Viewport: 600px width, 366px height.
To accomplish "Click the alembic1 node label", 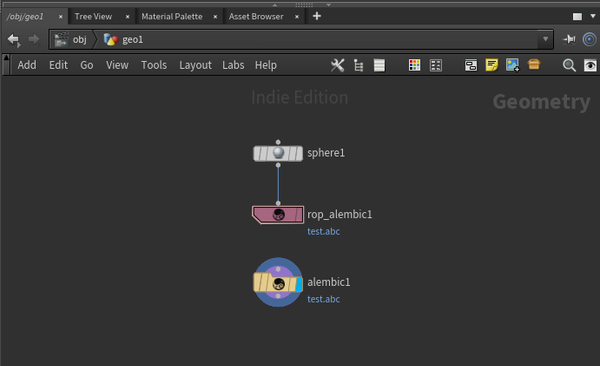I will click(329, 282).
